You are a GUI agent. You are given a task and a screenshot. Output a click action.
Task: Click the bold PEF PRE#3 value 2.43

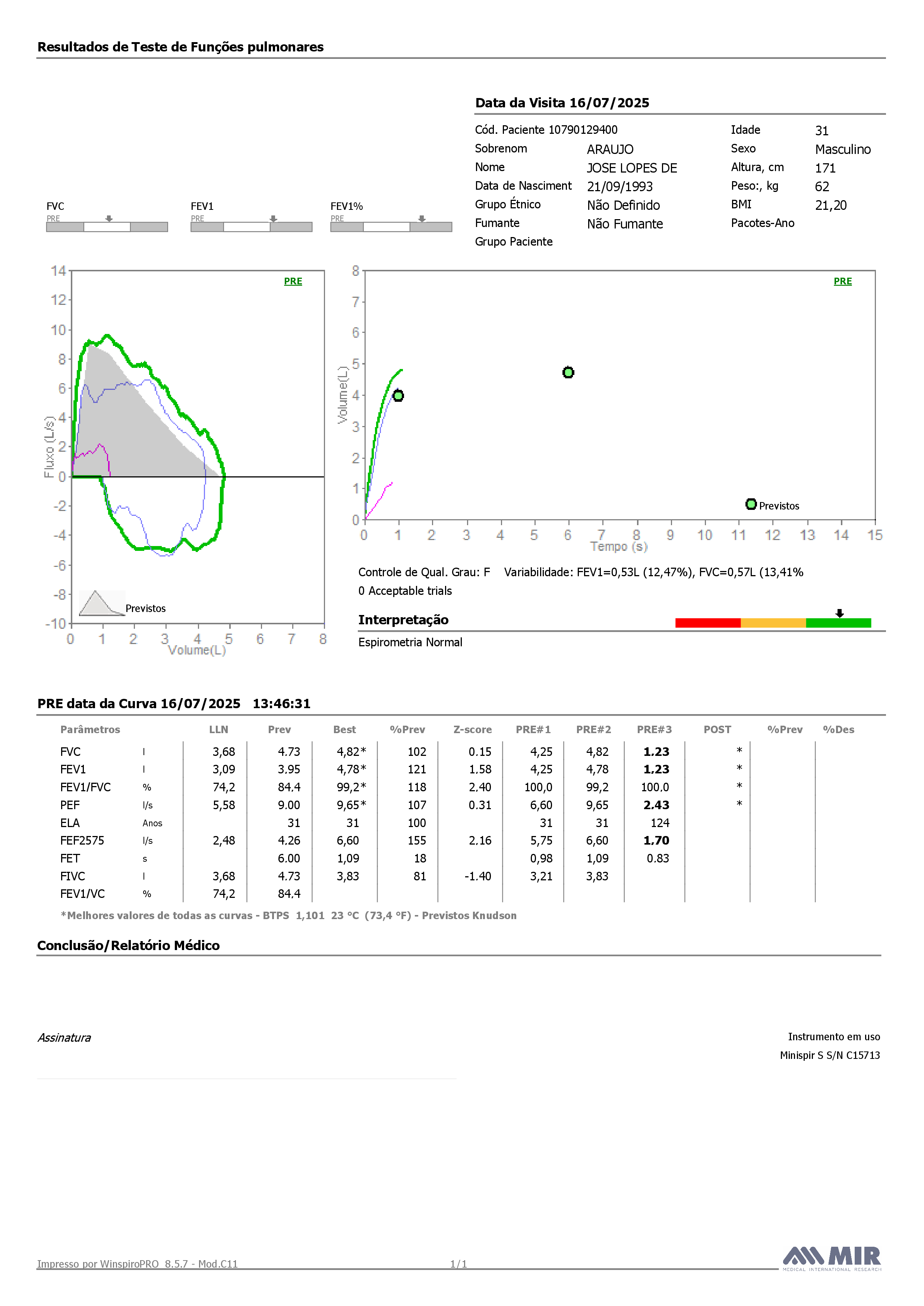(x=657, y=805)
